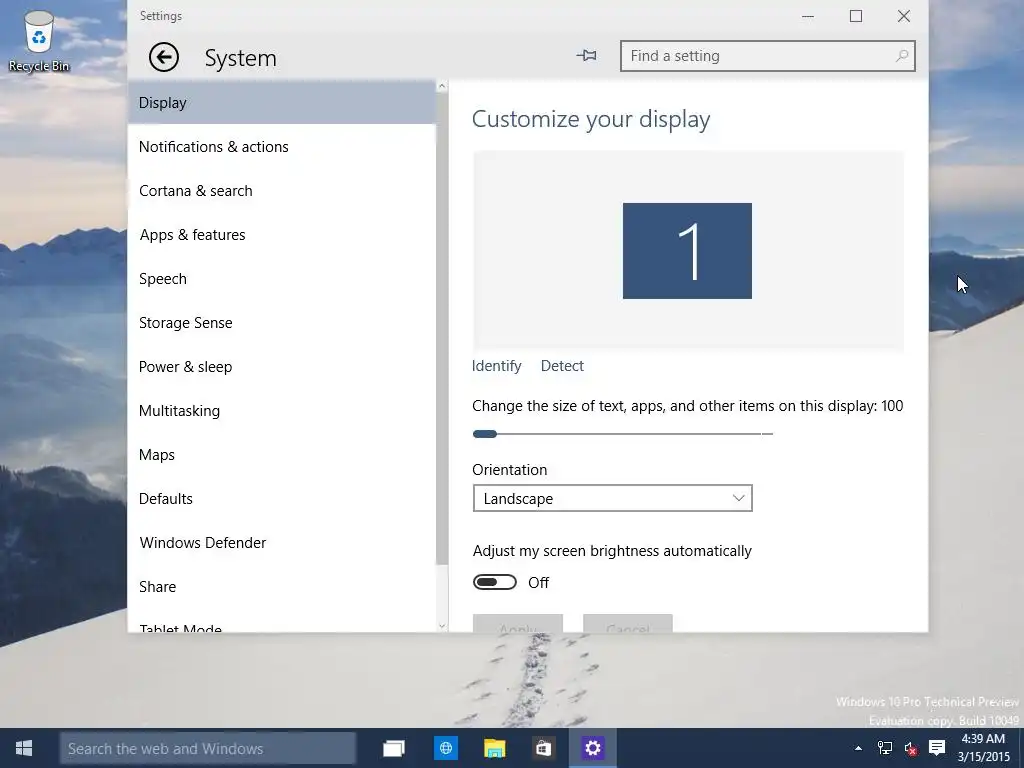This screenshot has width=1024, height=768.
Task: Click the Find a setting search box
Action: (767, 56)
